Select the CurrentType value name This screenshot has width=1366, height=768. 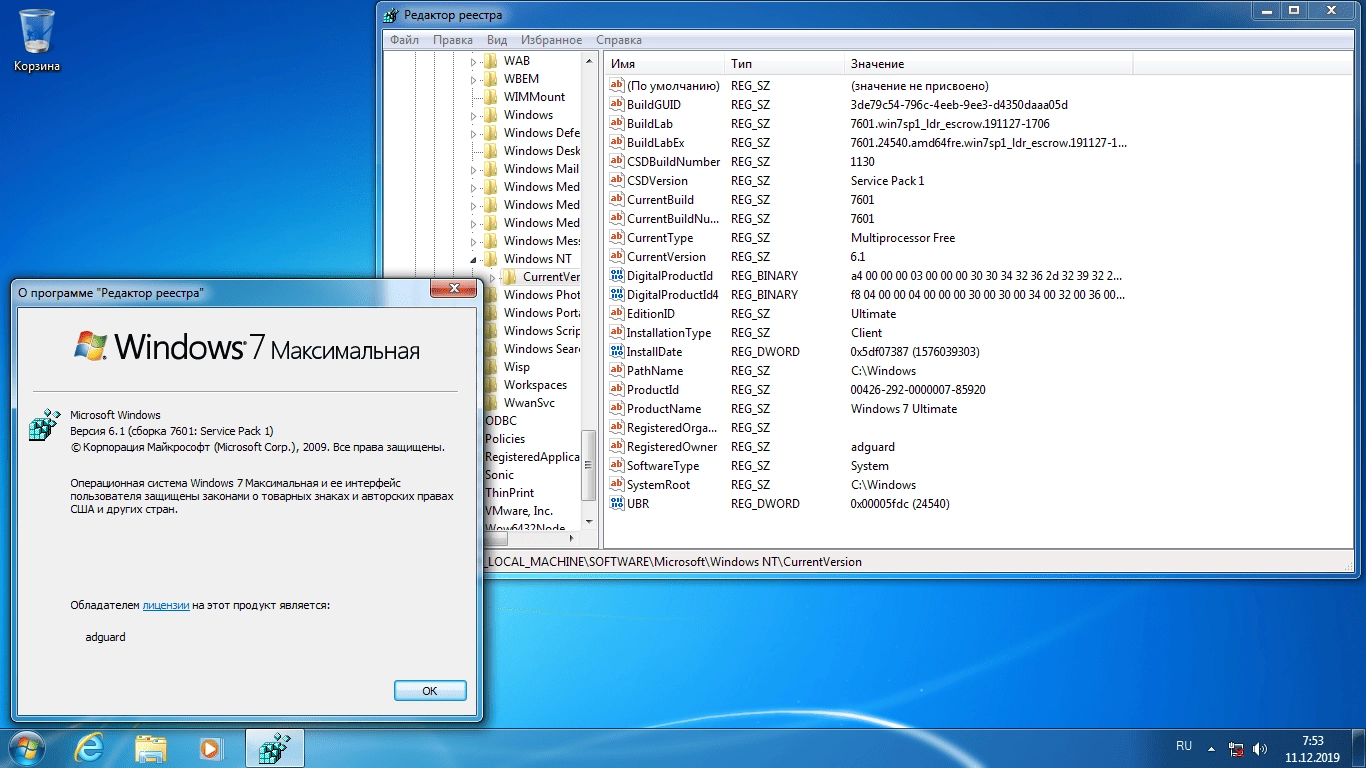click(x=660, y=238)
